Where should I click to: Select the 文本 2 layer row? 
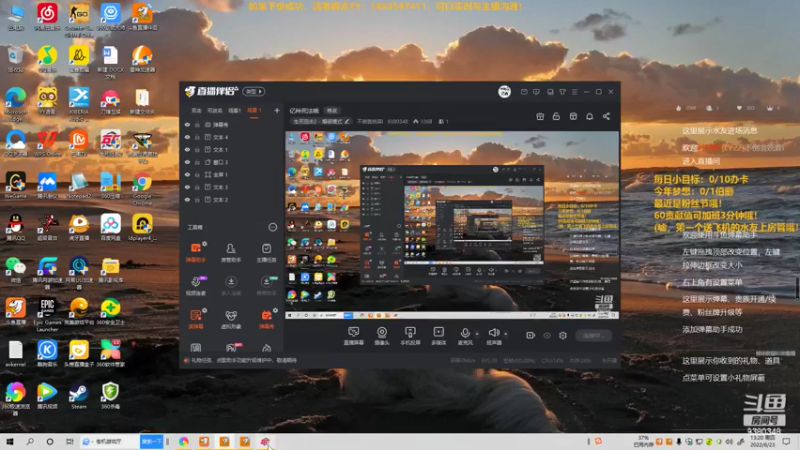(x=232, y=200)
